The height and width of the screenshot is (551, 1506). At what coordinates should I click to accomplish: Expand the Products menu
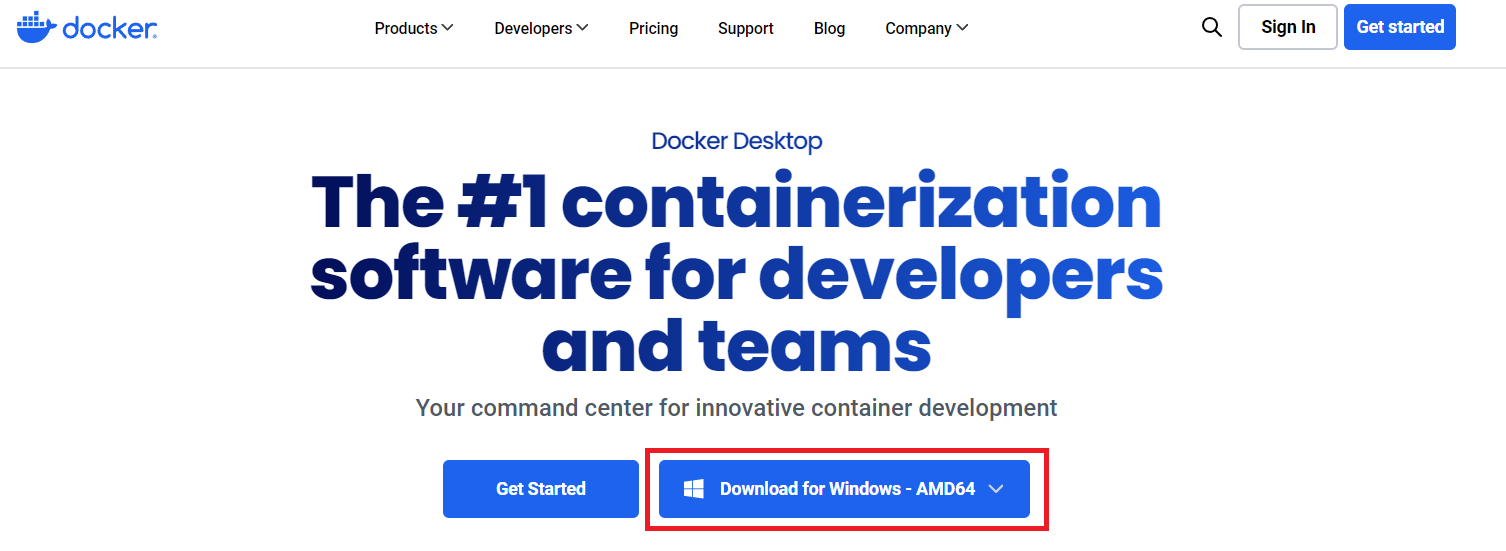point(414,28)
